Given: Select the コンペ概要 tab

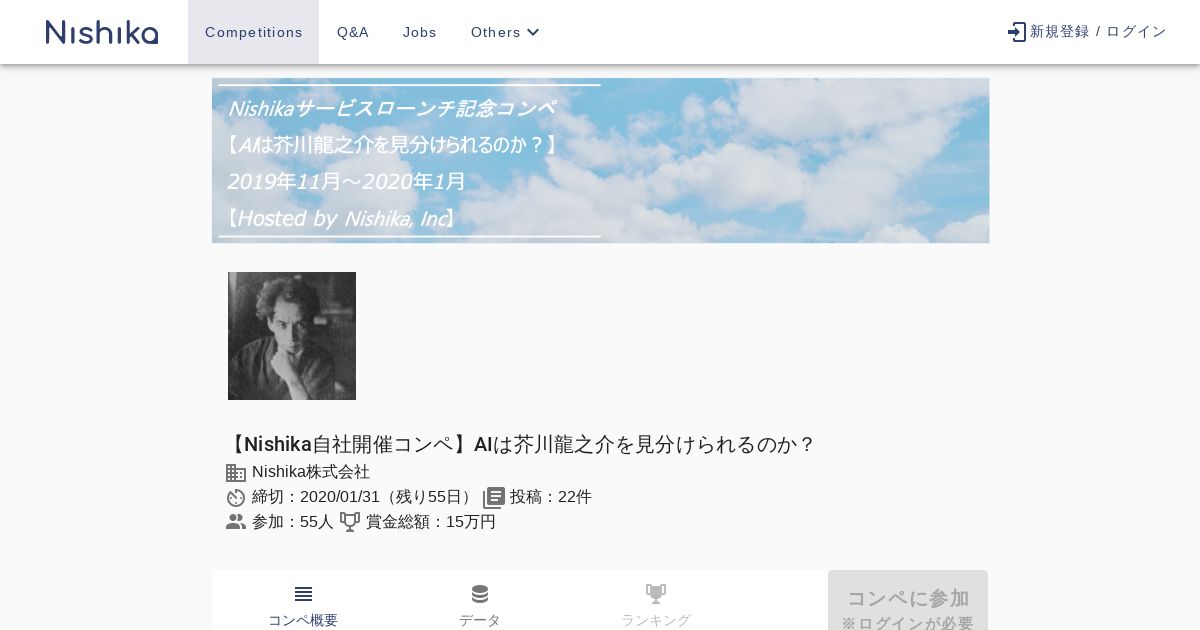Looking at the screenshot, I should 303,605.
